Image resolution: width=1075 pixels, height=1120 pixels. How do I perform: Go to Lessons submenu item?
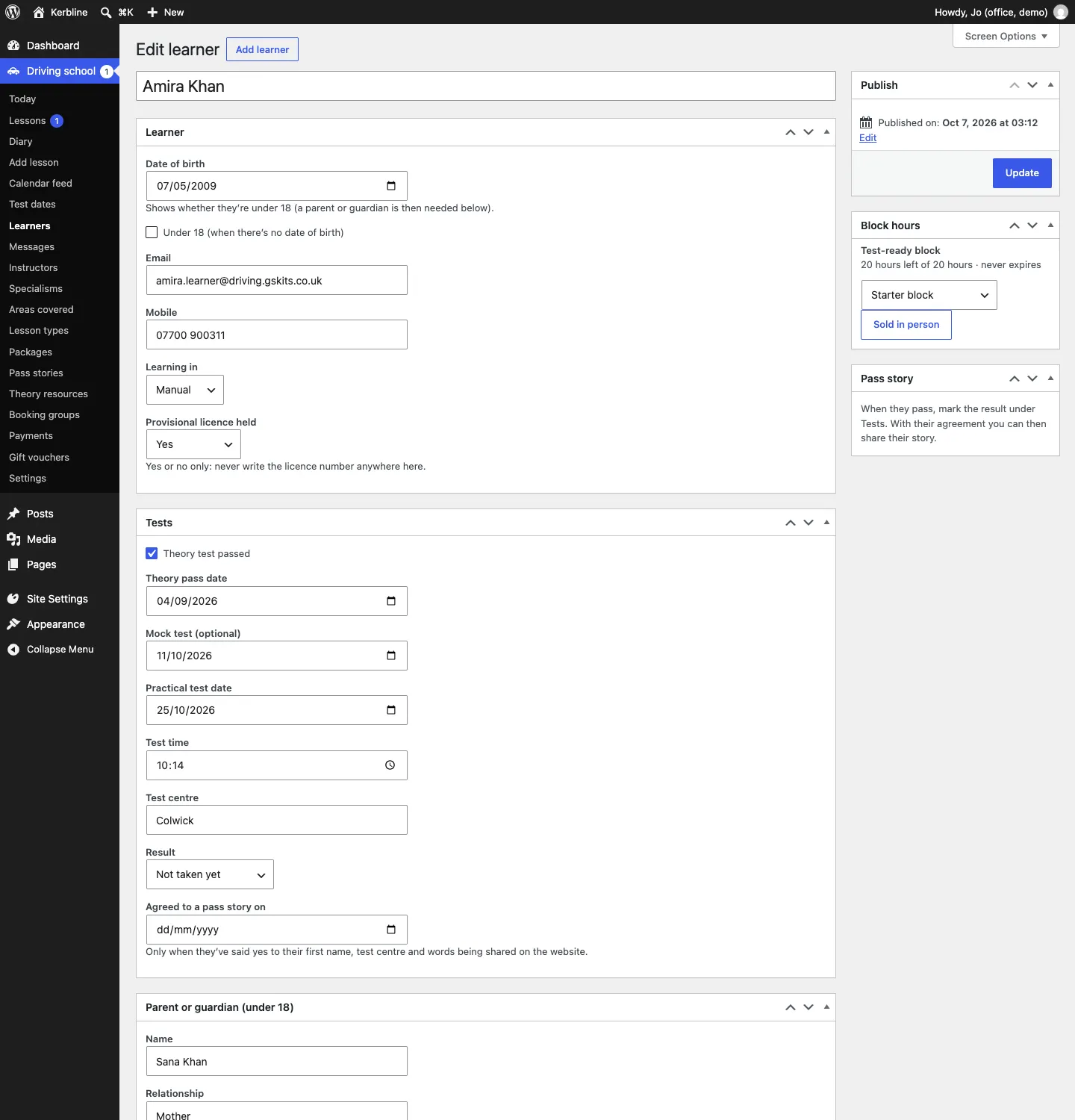tap(28, 120)
